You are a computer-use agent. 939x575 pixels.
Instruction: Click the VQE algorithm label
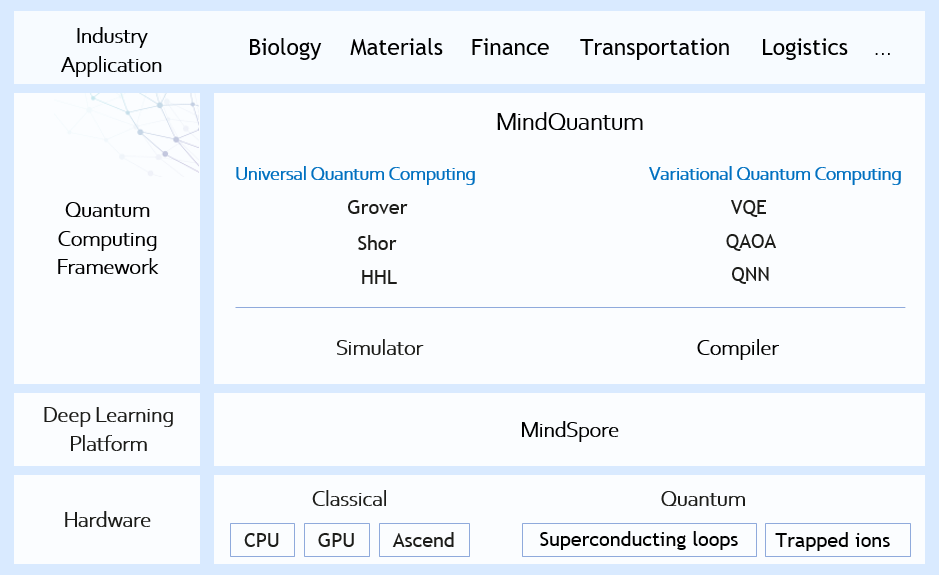tap(749, 208)
